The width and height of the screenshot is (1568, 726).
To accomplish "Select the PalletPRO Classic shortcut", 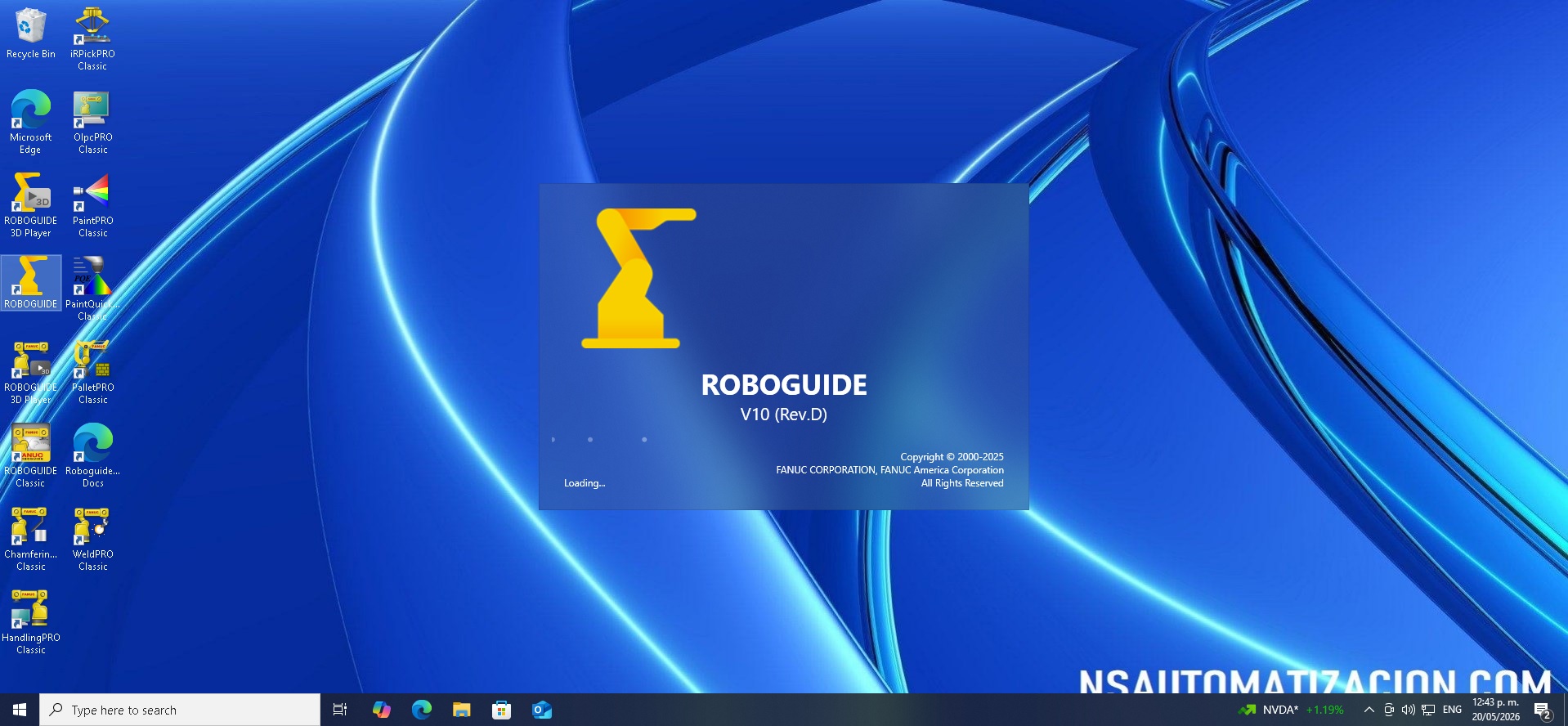I will pos(92,372).
